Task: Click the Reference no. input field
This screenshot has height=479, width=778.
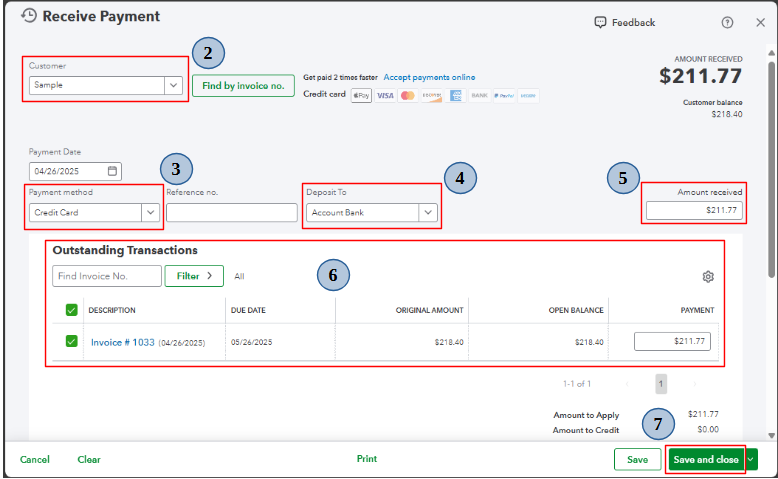Action: [232, 212]
